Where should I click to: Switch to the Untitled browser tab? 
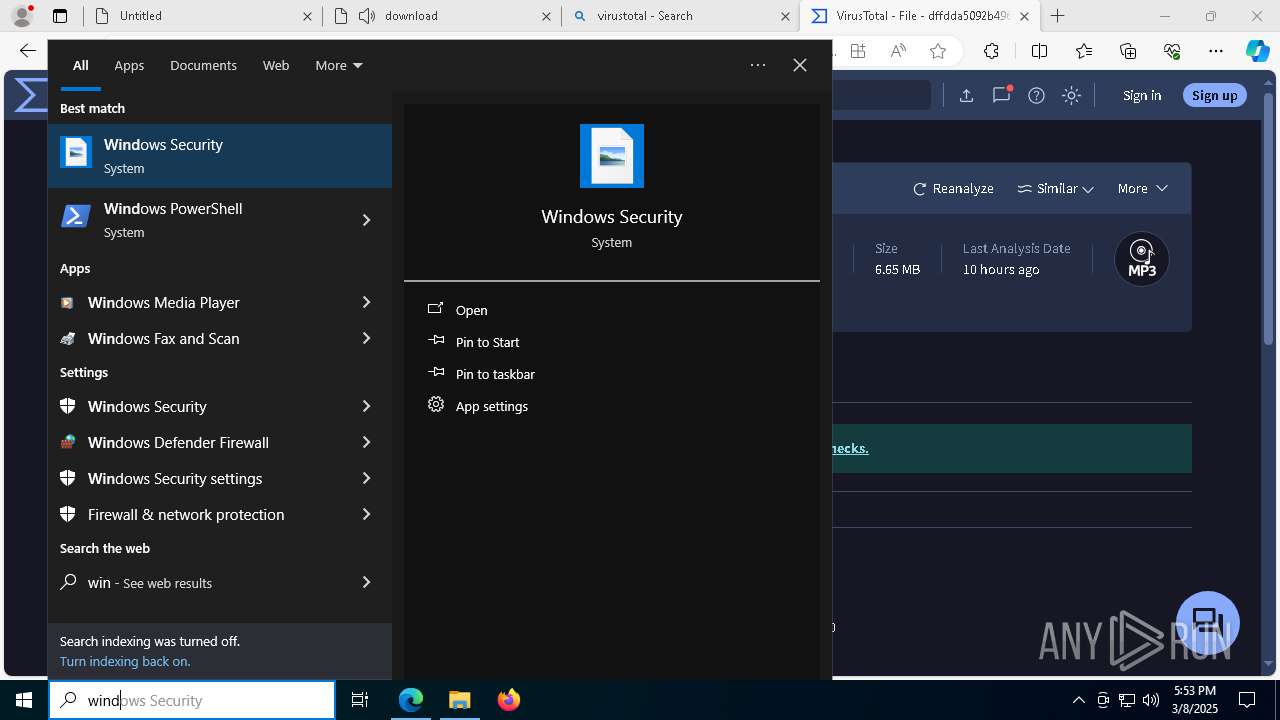204,16
